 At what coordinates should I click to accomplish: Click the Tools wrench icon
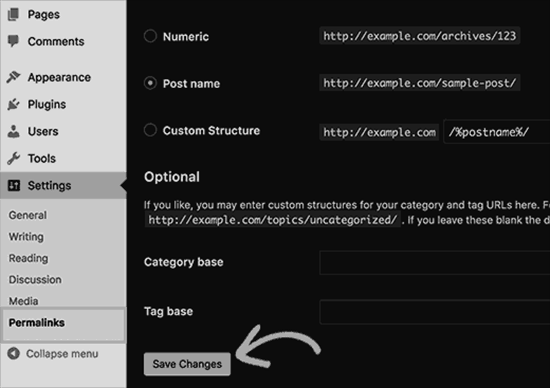point(13,158)
